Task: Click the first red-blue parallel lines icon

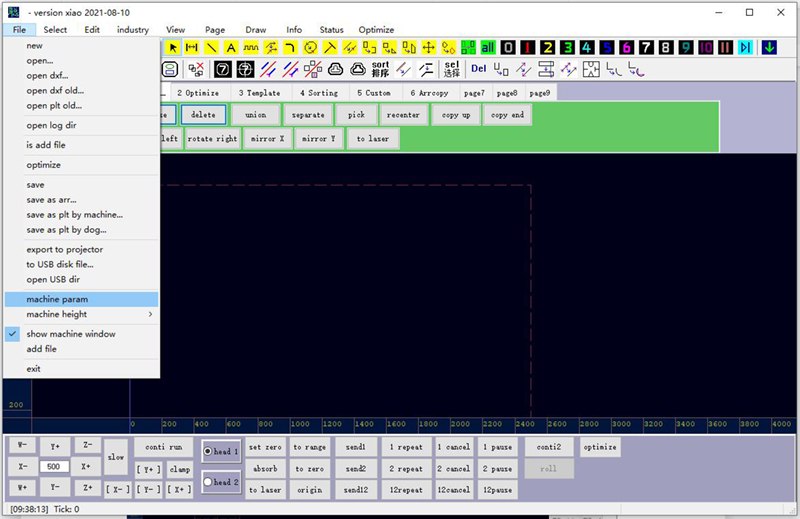Action: point(268,69)
